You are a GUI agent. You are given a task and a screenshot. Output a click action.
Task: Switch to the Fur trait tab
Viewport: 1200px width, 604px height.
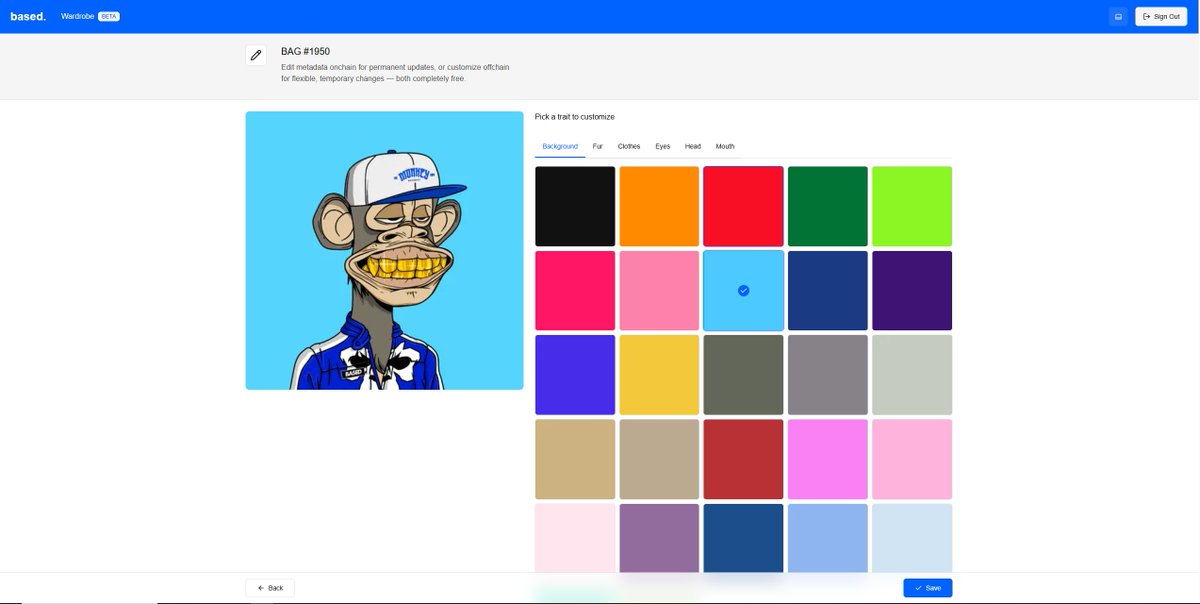(597, 146)
